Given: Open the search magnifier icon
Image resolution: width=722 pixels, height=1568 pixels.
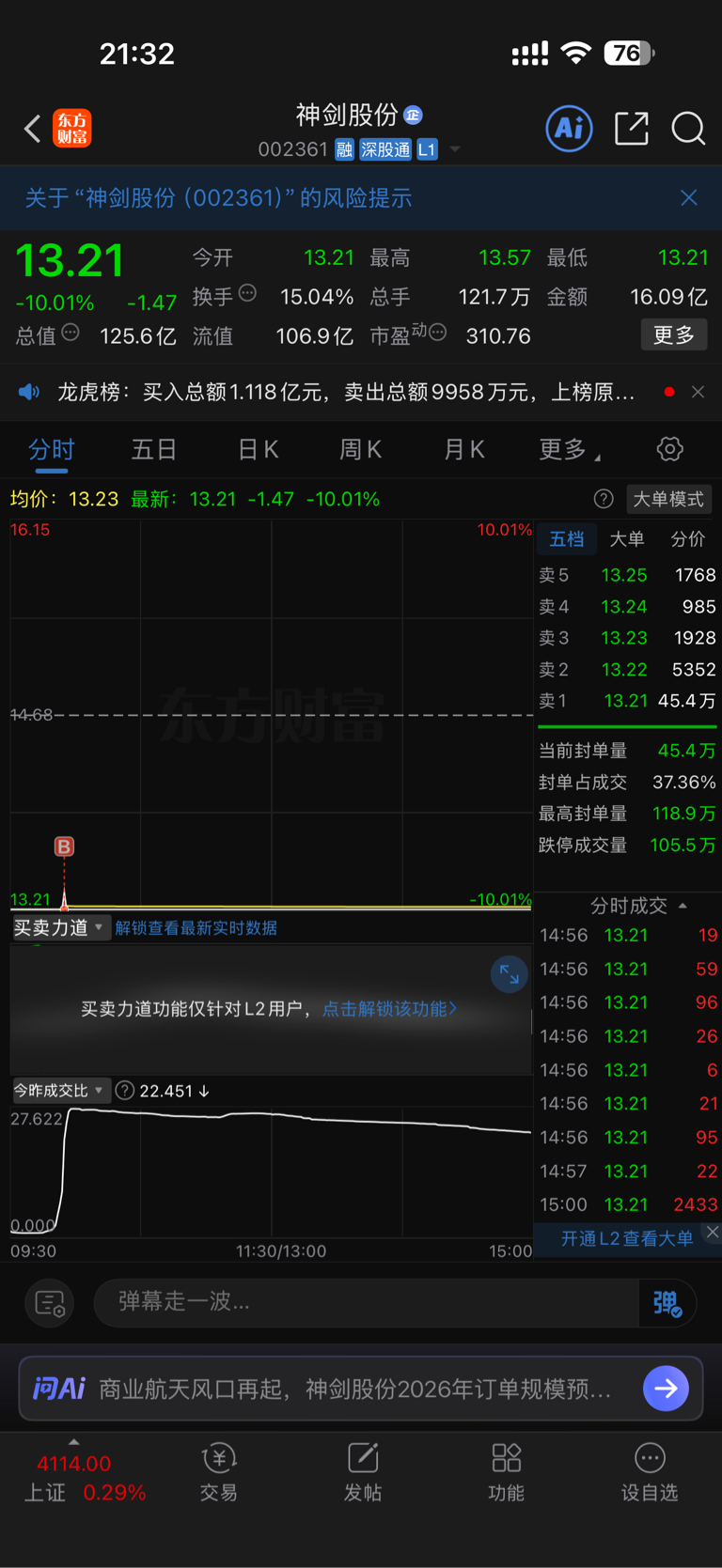Looking at the screenshot, I should tap(688, 128).
